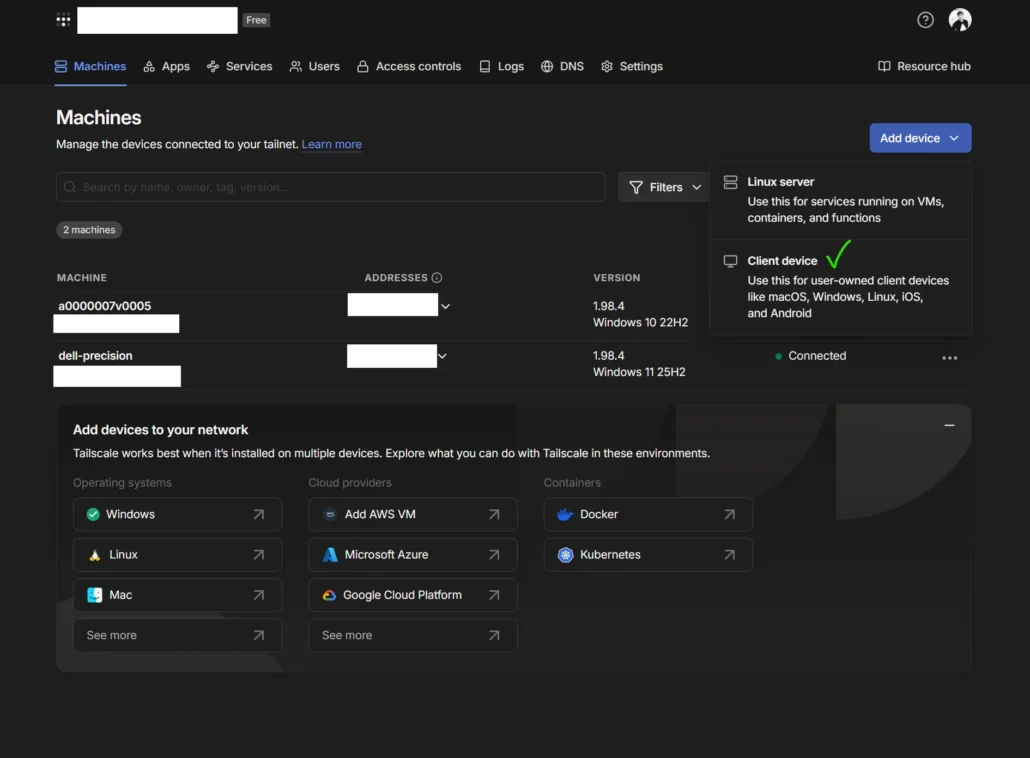Viewport: 1030px width, 758px height.
Task: Click the Linux penguin icon
Action: (x=95, y=555)
